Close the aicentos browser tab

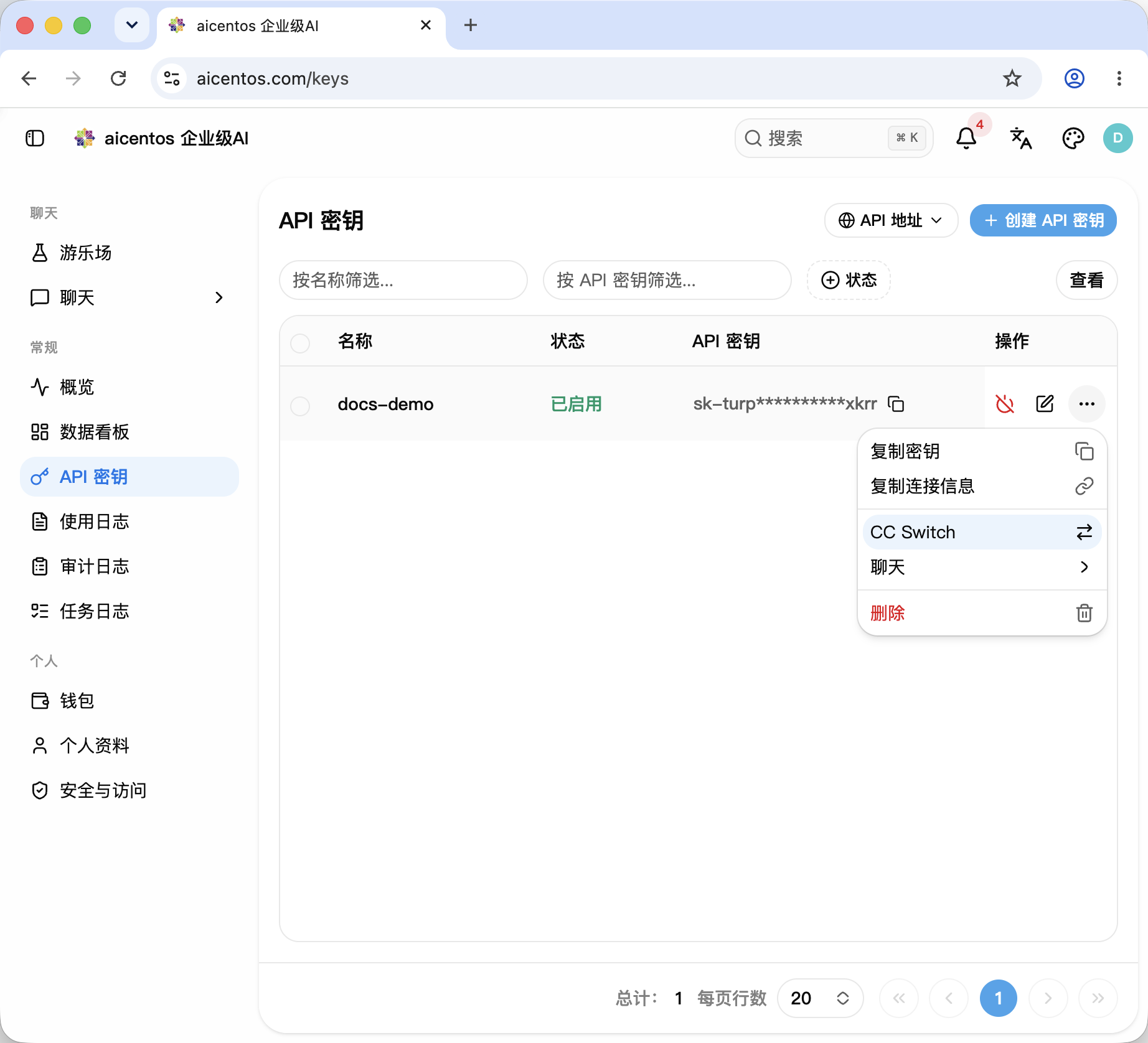point(426,26)
